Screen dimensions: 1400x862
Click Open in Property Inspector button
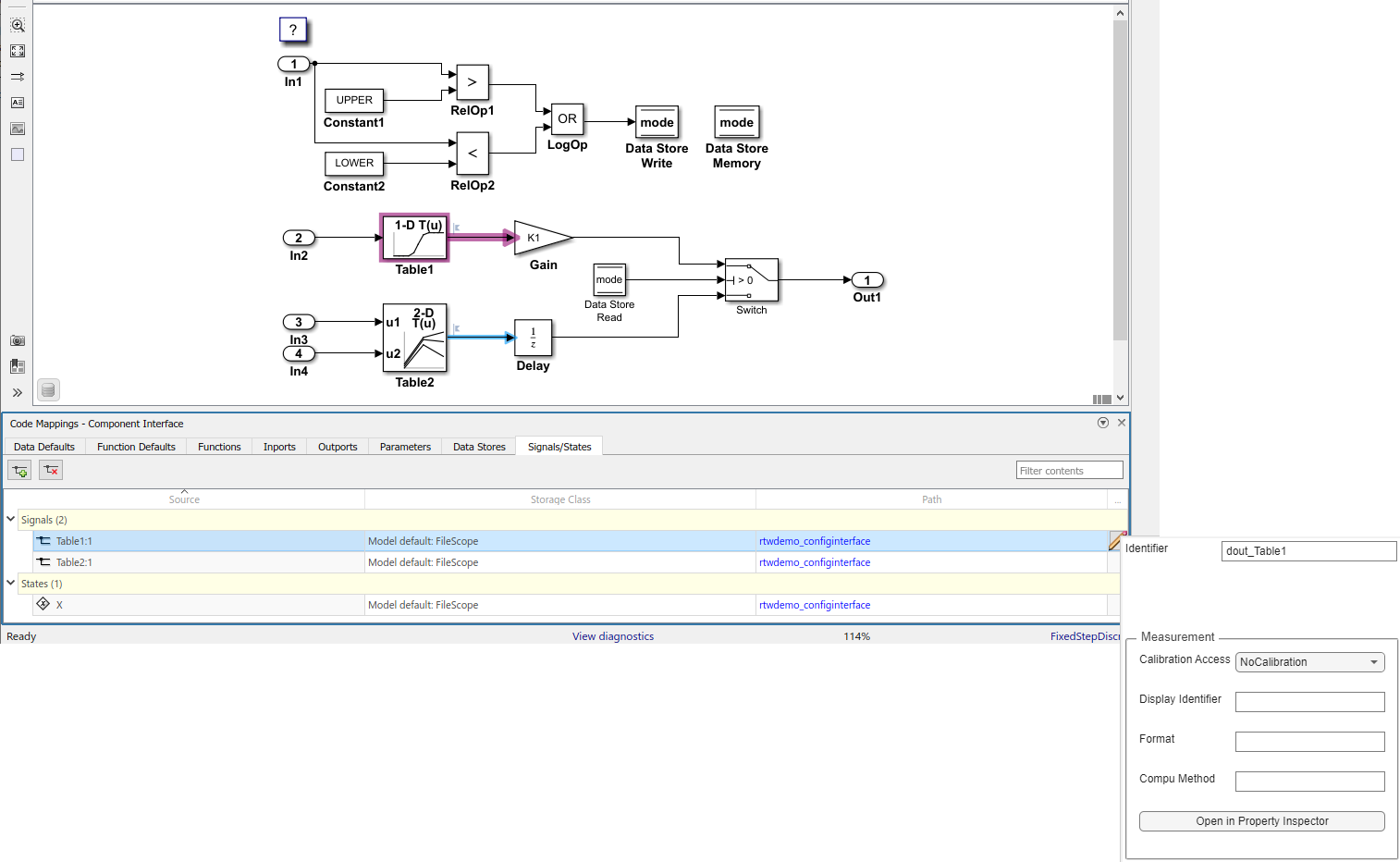coord(1261,821)
